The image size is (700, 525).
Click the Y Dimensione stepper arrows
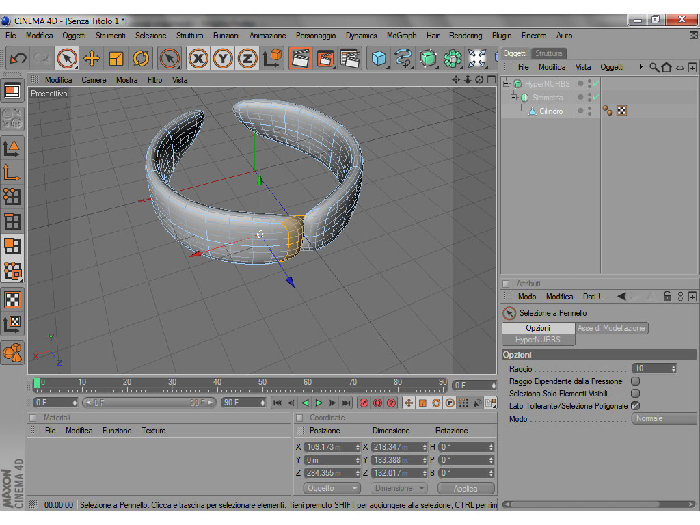[425, 460]
